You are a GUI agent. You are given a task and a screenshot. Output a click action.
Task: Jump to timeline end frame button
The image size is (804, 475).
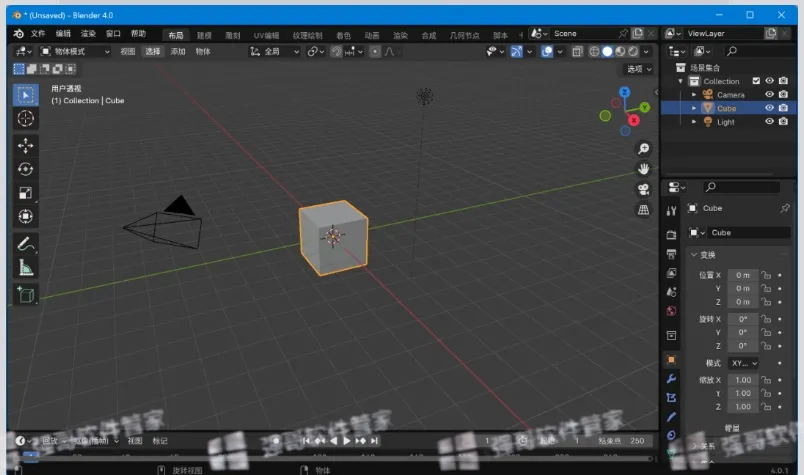(x=375, y=440)
